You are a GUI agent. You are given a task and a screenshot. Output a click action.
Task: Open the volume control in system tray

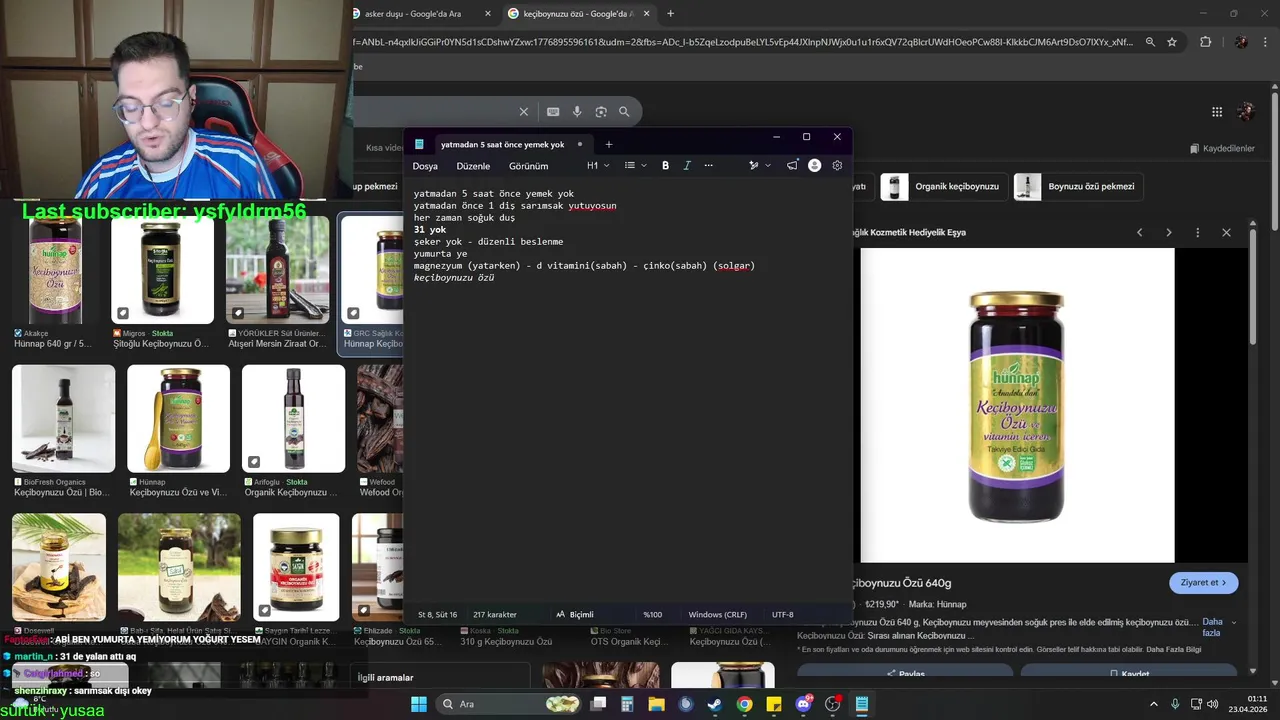coord(1213,704)
